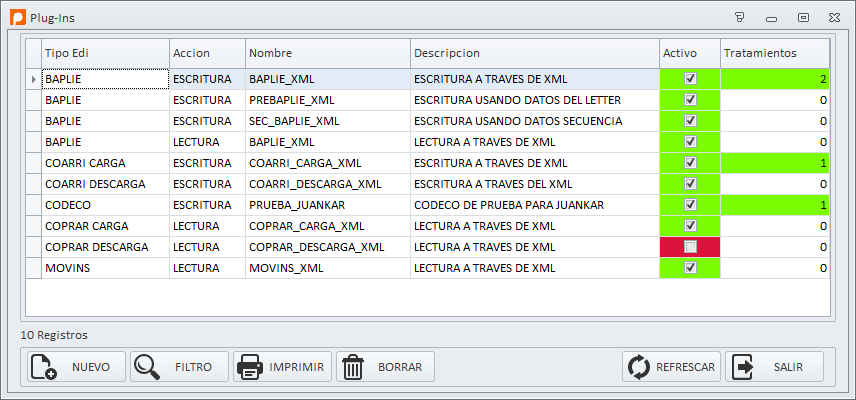Sort by the Tipo Edi column header
The height and width of the screenshot is (400, 856).
click(105, 53)
